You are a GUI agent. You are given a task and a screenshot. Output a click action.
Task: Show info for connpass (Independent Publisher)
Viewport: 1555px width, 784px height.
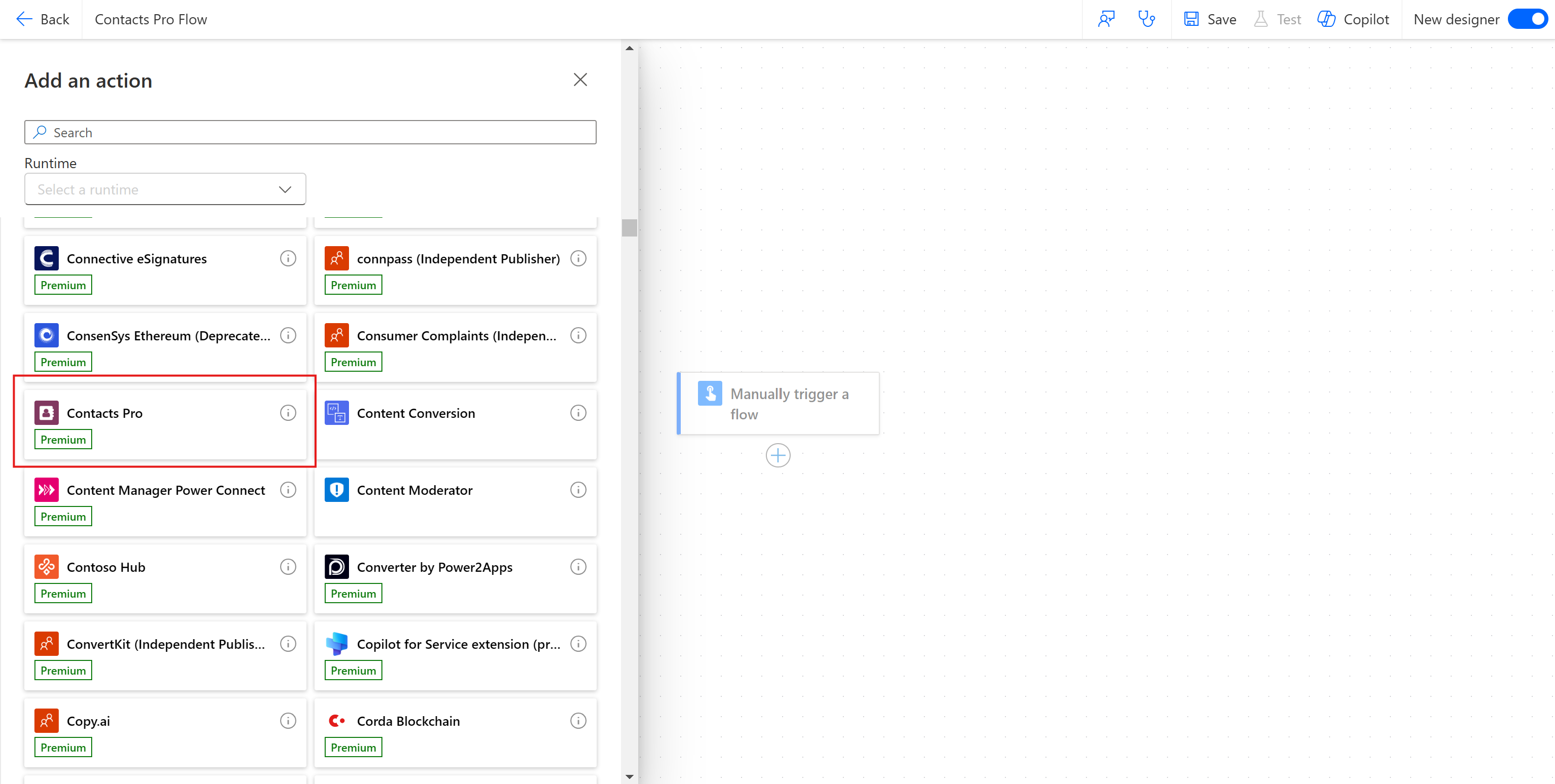578,258
